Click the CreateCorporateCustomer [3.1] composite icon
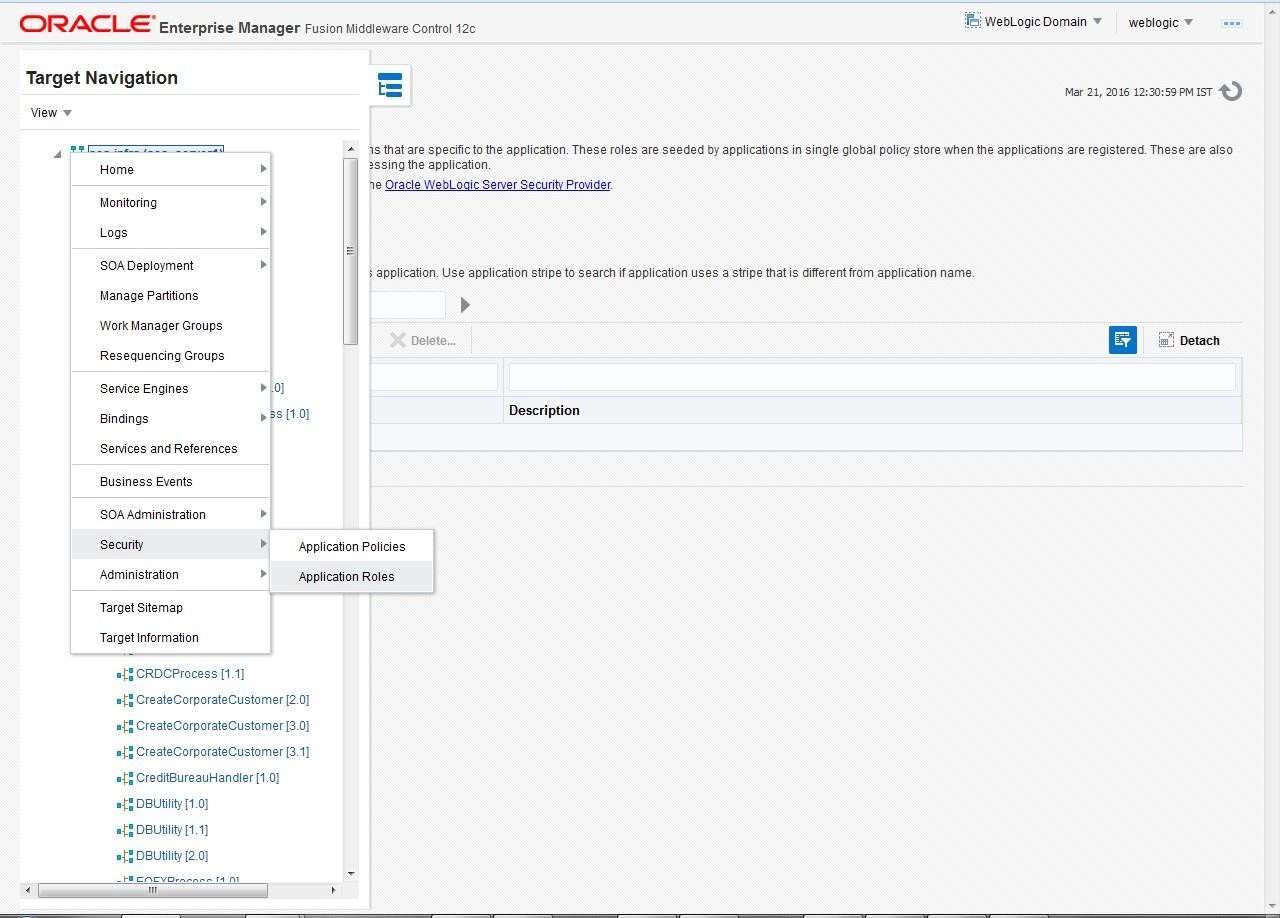This screenshot has width=1280, height=918. [125, 752]
